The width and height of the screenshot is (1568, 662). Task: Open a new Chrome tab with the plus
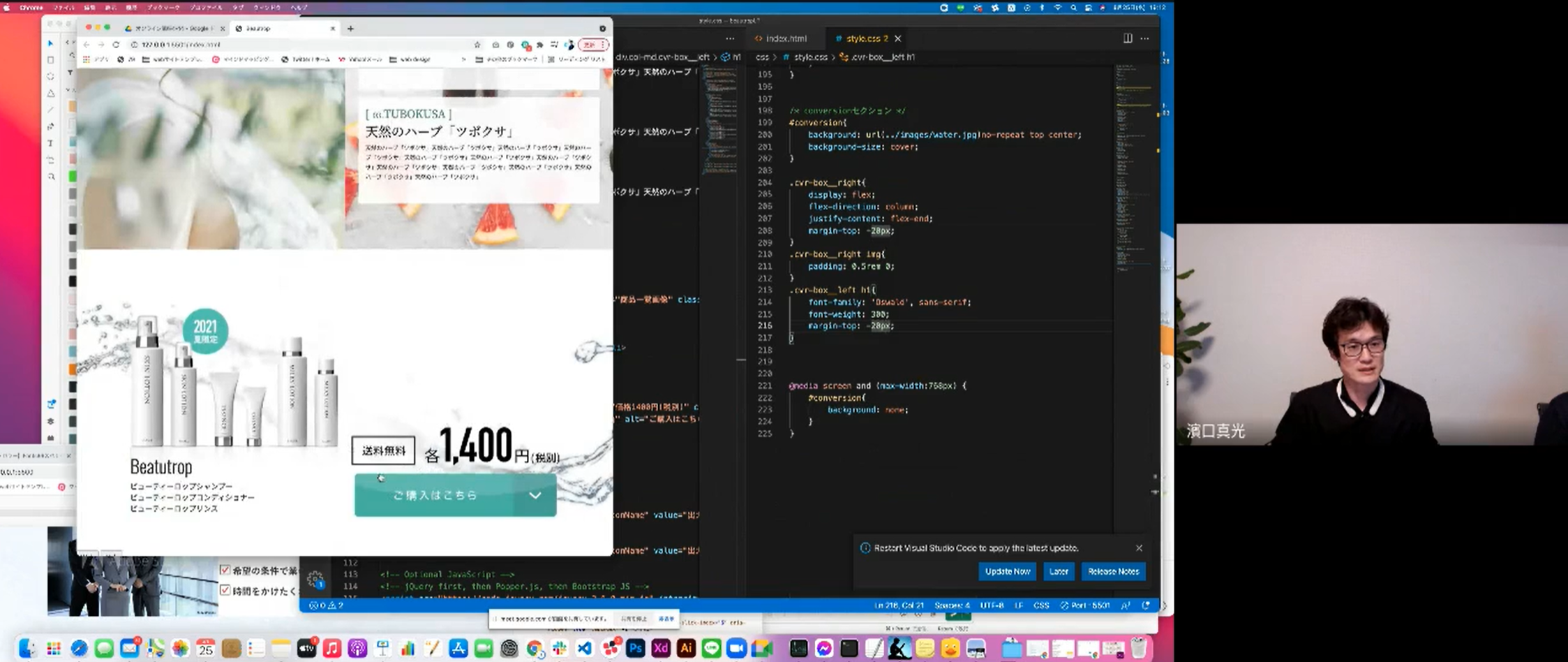[x=350, y=29]
